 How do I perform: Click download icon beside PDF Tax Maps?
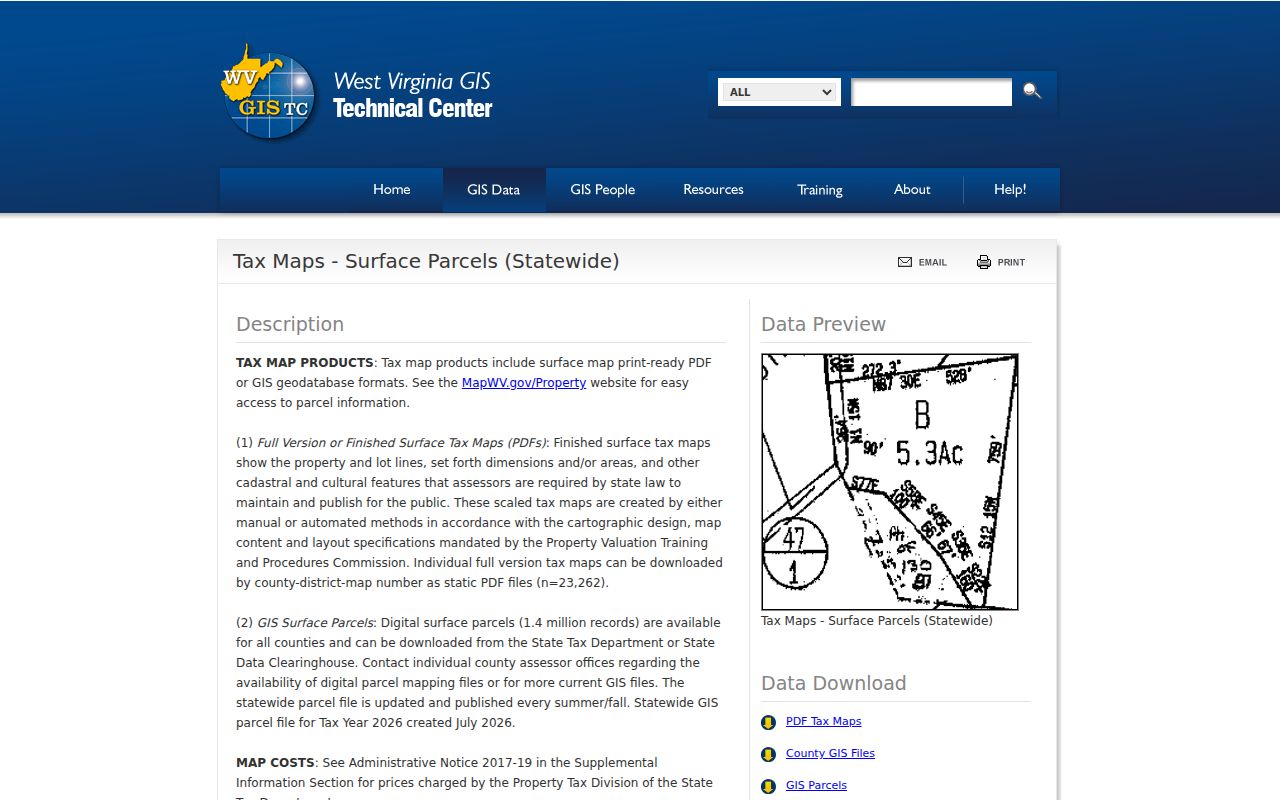coord(768,722)
